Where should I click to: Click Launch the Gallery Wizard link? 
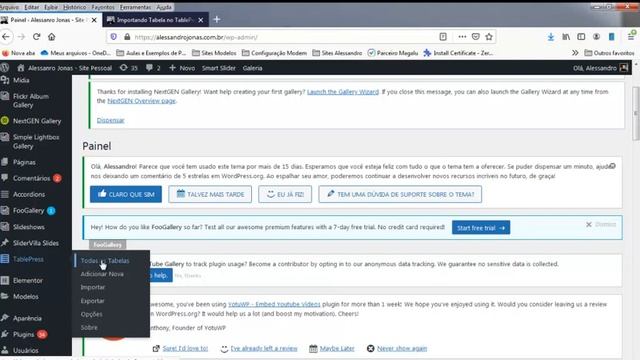[x=343, y=92]
